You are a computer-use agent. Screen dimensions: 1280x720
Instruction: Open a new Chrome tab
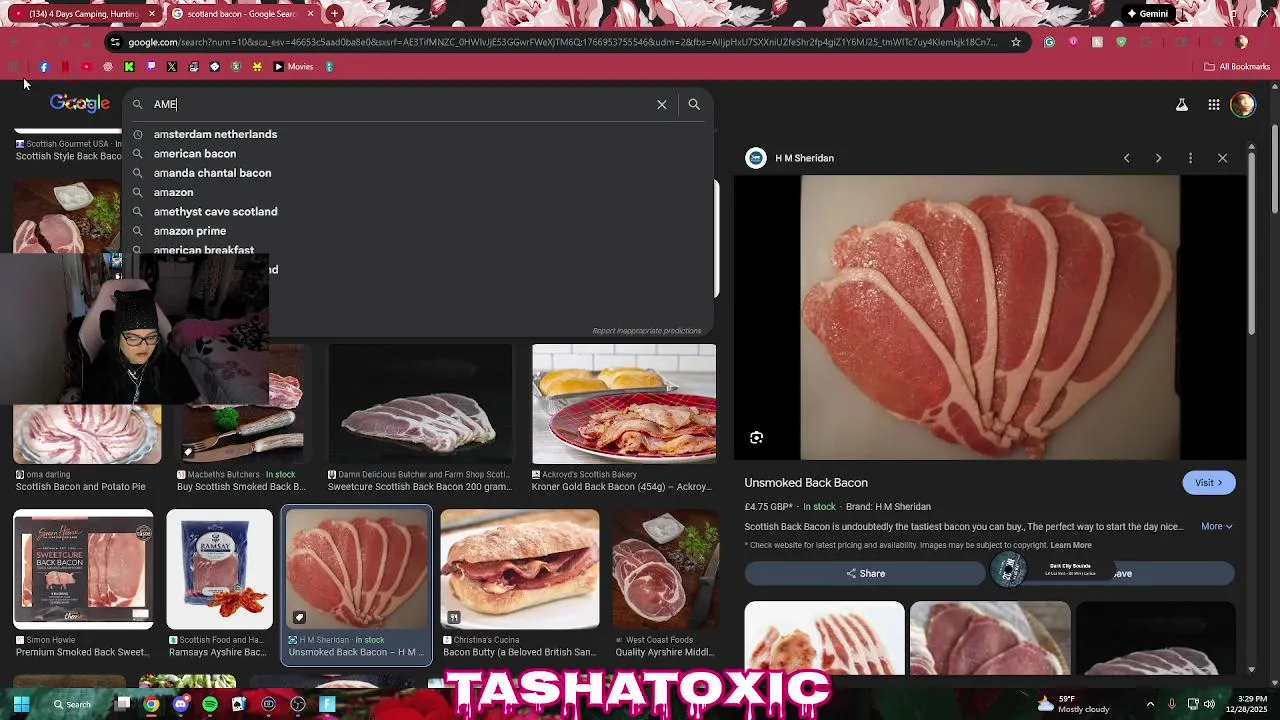click(x=334, y=14)
